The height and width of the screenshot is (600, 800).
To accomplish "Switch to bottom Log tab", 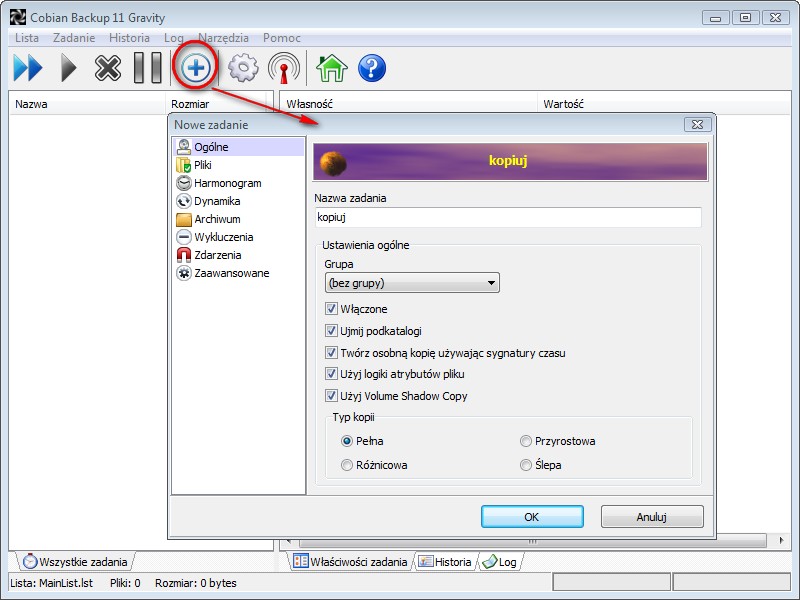I will tap(500, 562).
